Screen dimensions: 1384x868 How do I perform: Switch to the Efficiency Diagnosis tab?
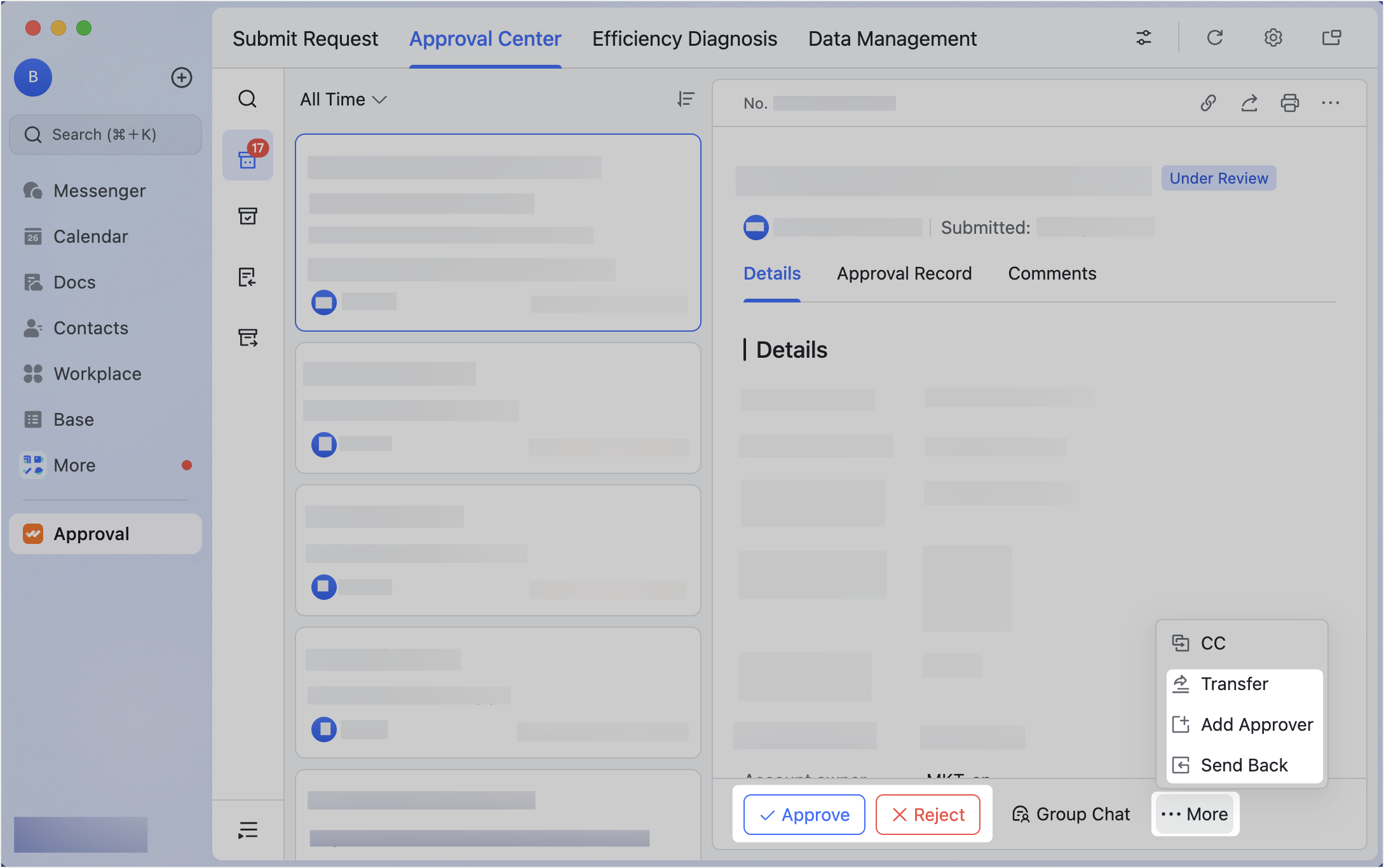pyautogui.click(x=684, y=39)
